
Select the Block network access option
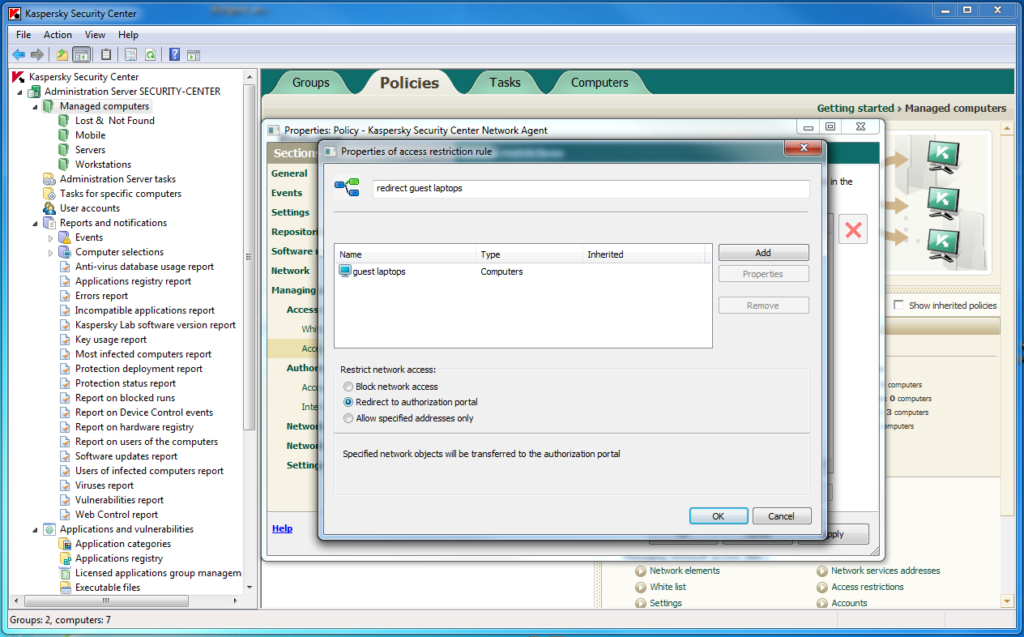tap(348, 387)
